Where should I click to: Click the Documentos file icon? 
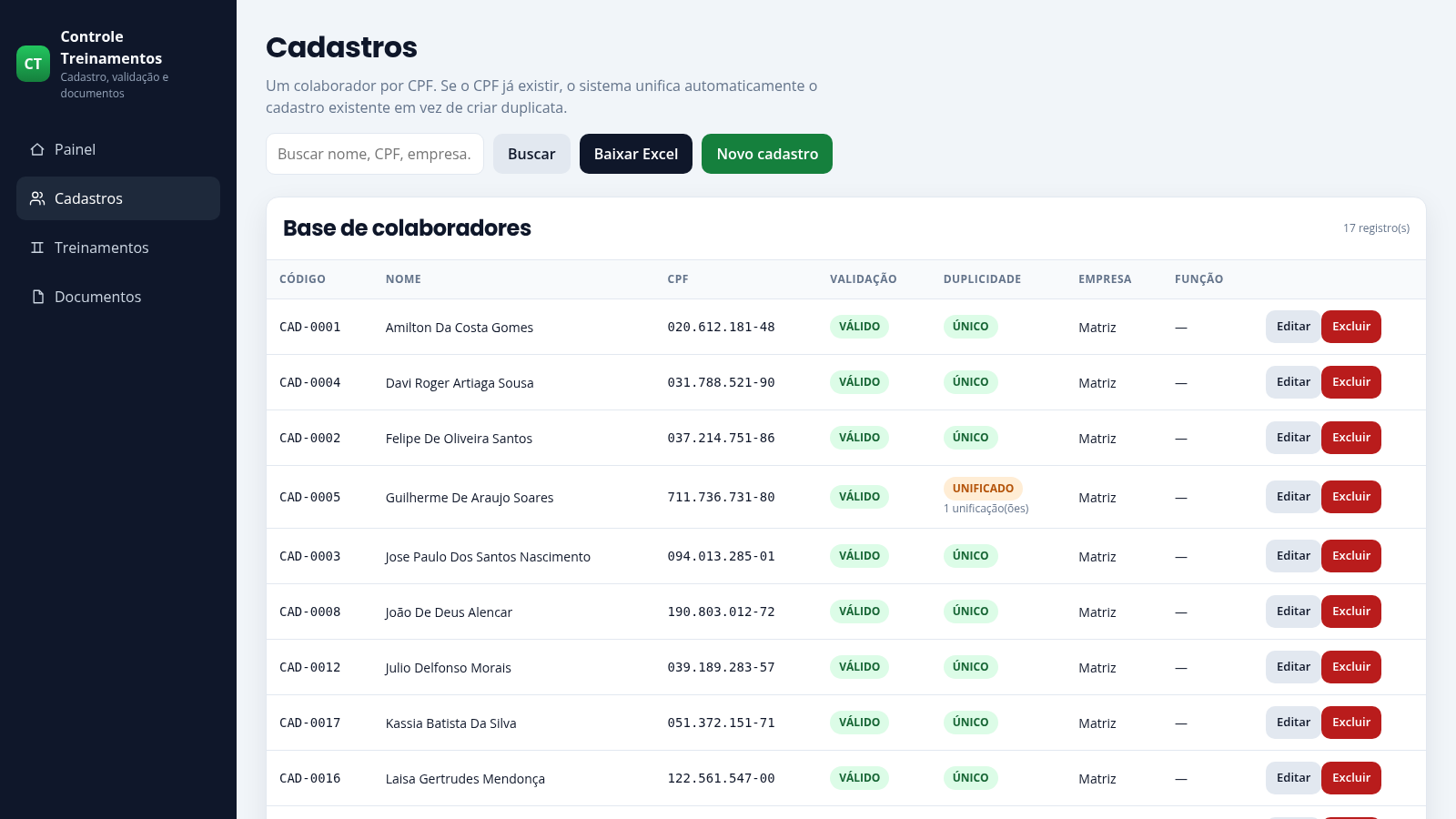click(x=37, y=297)
